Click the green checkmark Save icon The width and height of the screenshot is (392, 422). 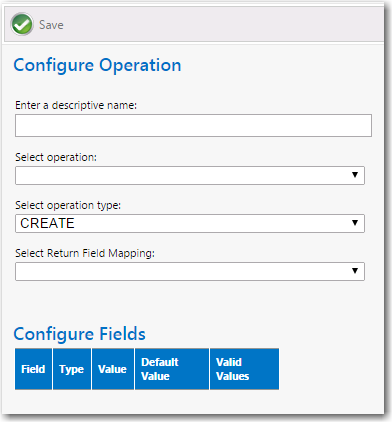click(x=22, y=24)
